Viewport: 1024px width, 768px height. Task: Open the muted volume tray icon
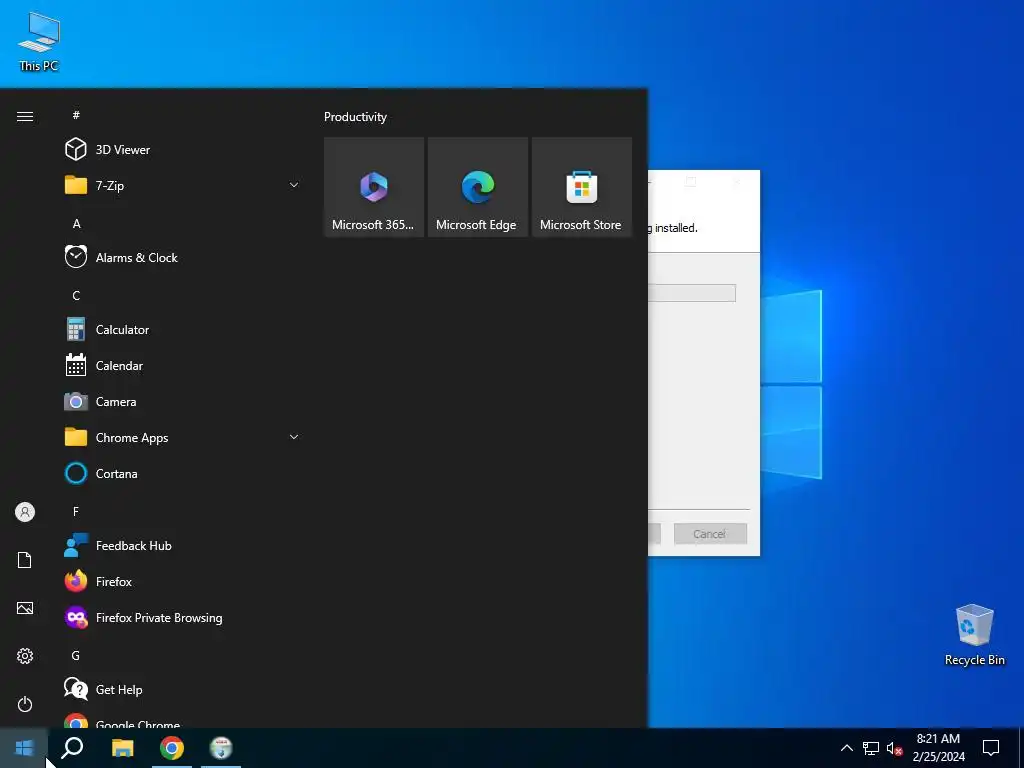[894, 748]
